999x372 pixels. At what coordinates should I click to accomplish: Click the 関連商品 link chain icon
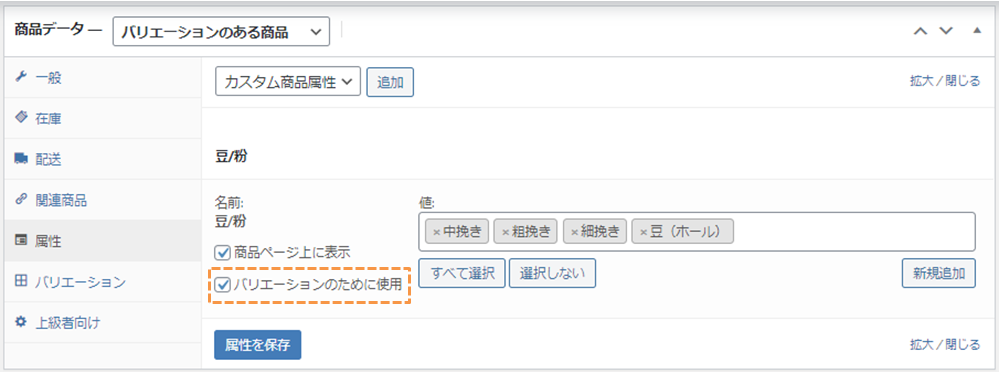tap(21, 200)
